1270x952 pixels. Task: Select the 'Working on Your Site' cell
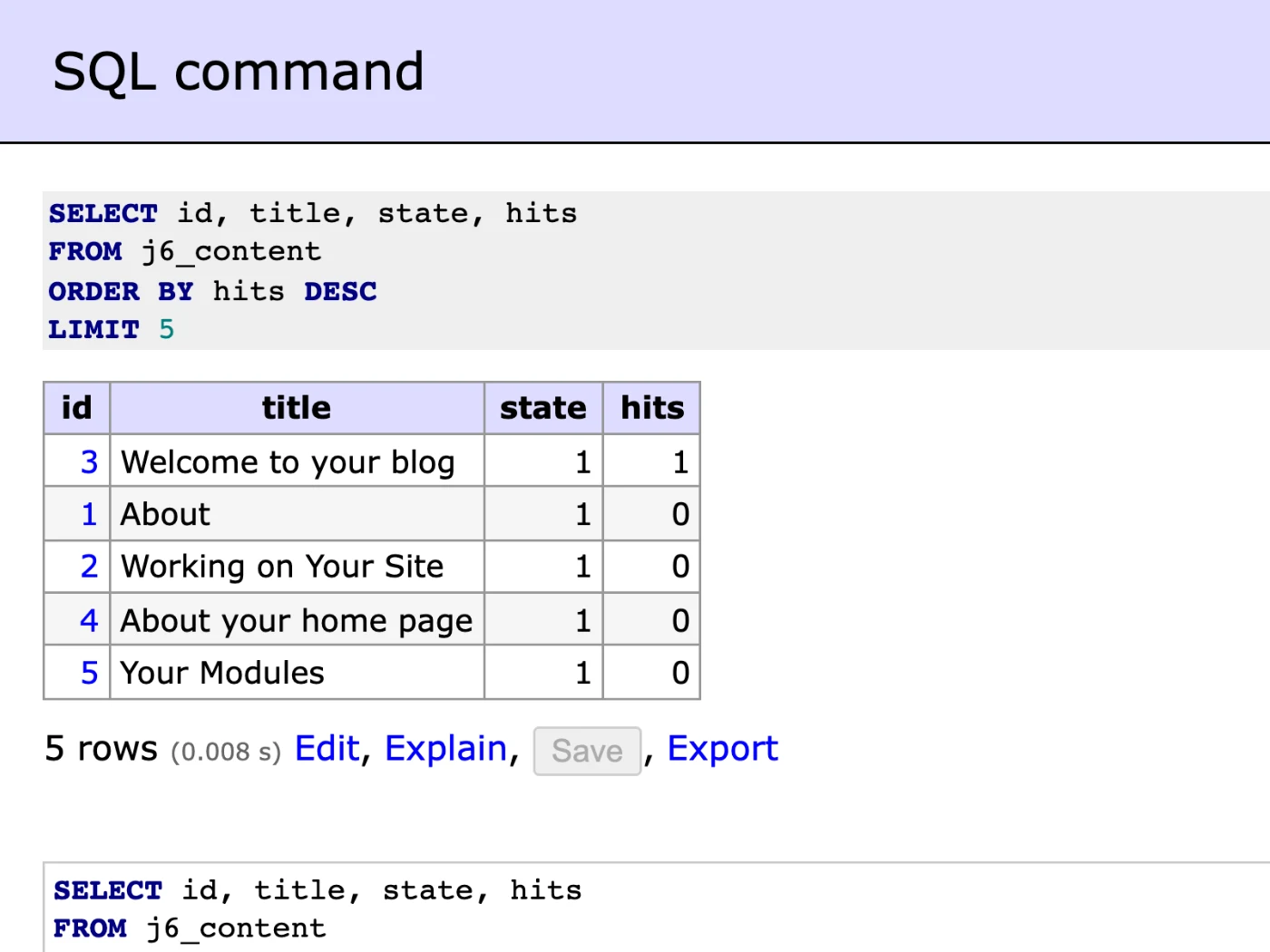pyautogui.click(x=297, y=567)
